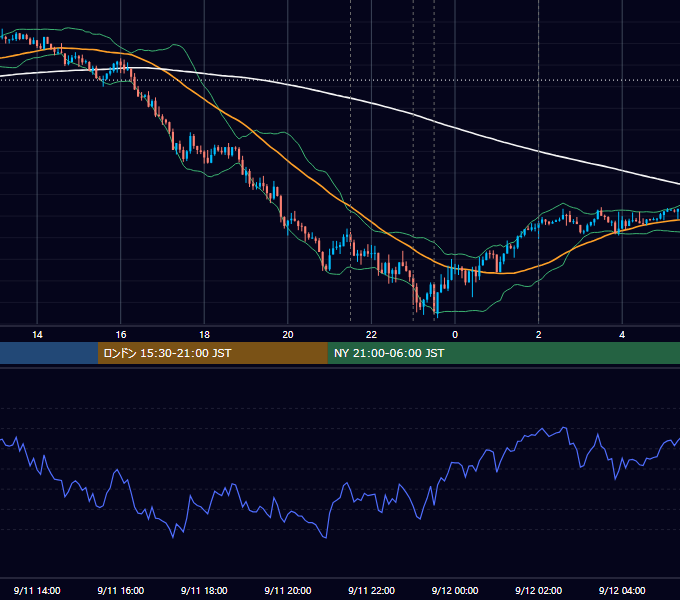Image resolution: width=680 pixels, height=600 pixels.
Task: Click the 9/12 04:00 time label
Action: click(x=622, y=590)
